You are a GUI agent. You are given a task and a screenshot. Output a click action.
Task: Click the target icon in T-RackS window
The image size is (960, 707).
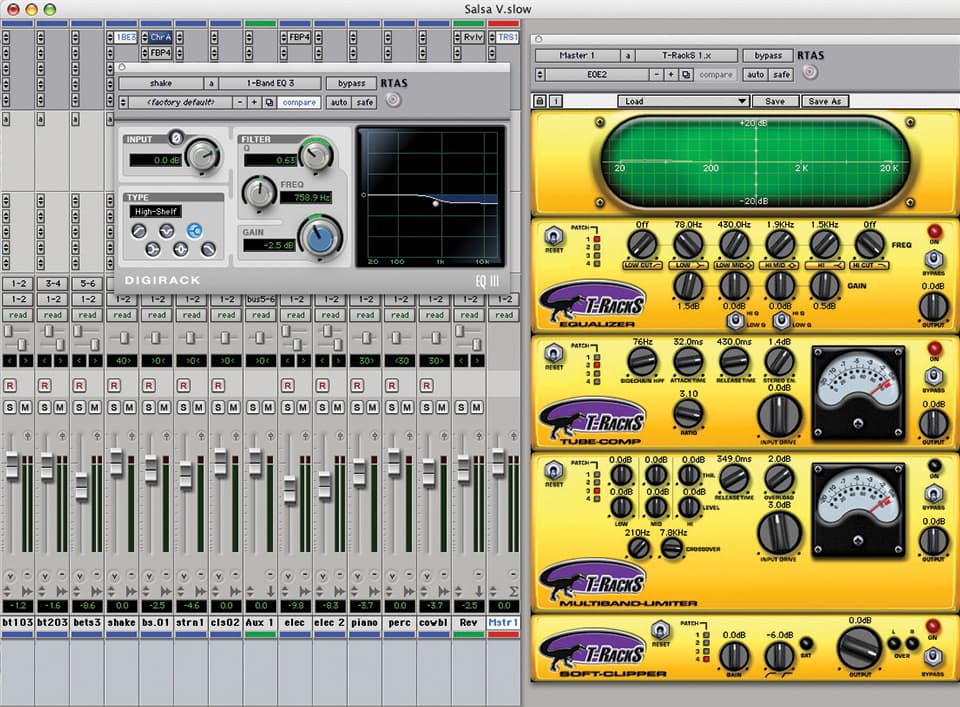pos(810,72)
